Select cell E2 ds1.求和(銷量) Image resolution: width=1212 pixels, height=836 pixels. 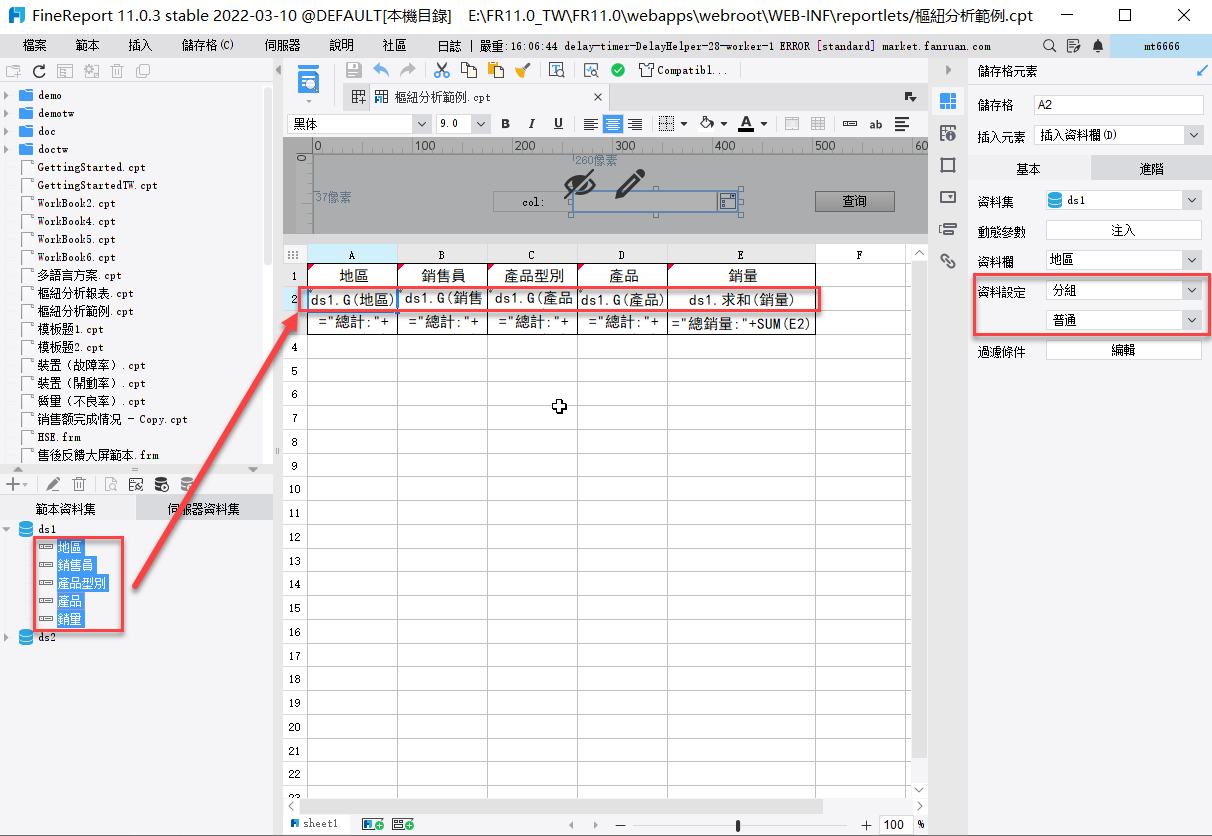741,299
